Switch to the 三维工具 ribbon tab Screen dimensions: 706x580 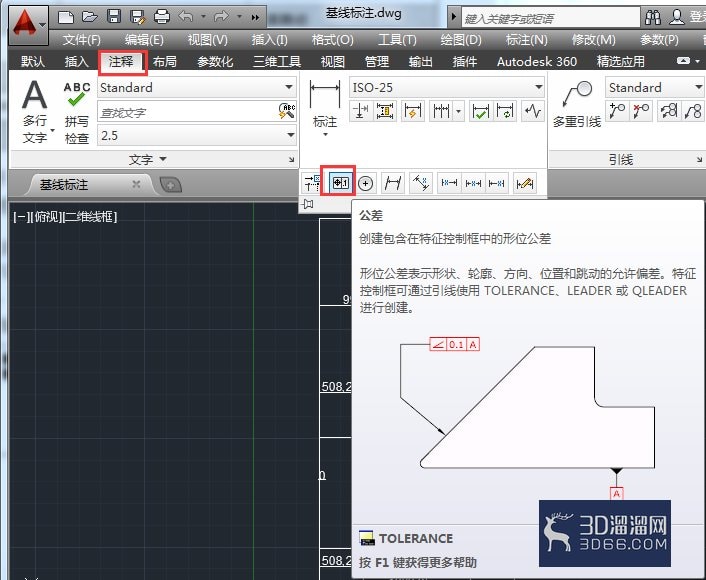(276, 61)
